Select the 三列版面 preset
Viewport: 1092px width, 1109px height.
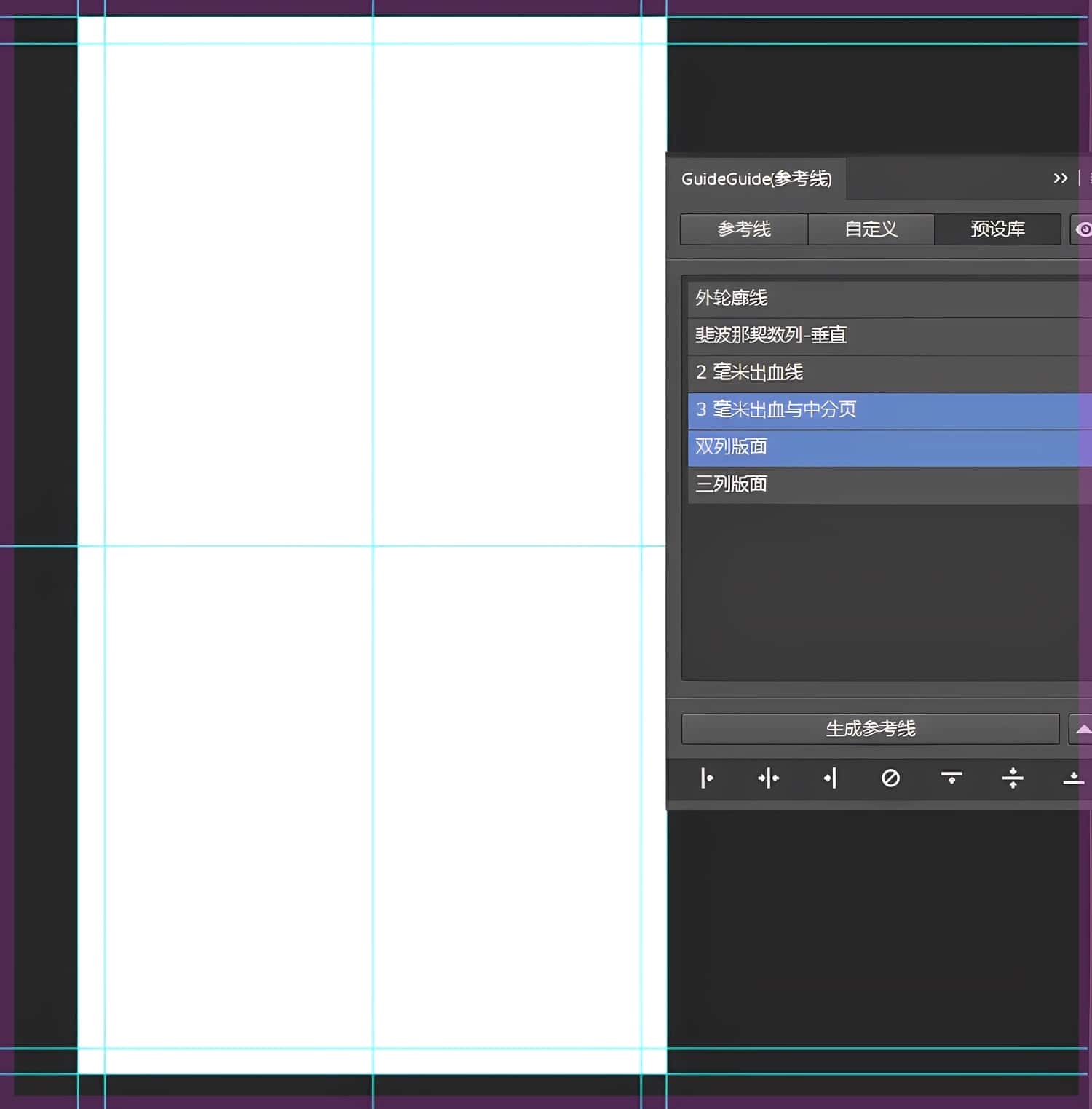(890, 484)
